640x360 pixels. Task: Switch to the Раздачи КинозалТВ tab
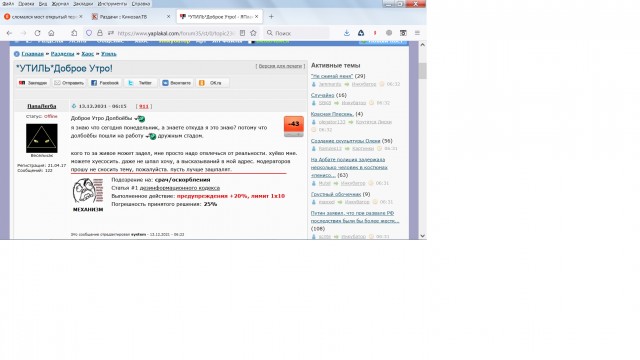click(x=124, y=17)
